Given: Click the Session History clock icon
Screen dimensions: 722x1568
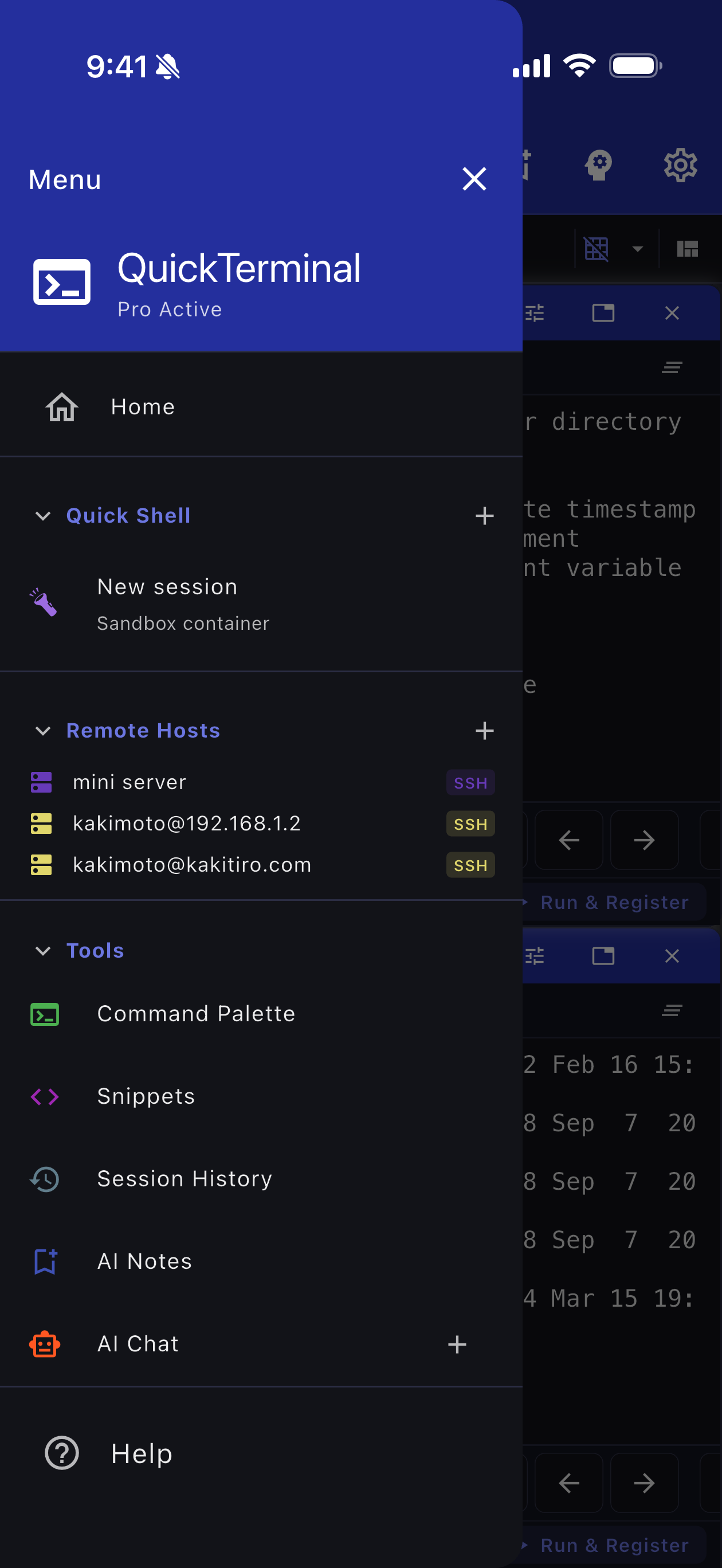Looking at the screenshot, I should tap(45, 1179).
